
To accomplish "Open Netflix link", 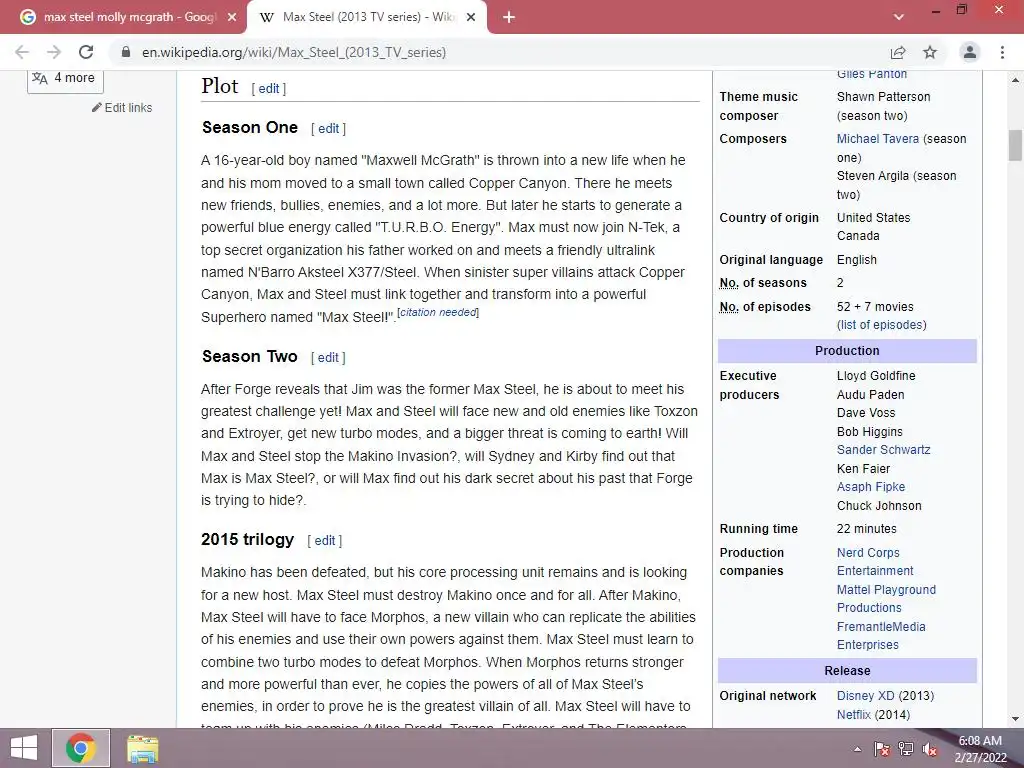I will pyautogui.click(x=854, y=714).
